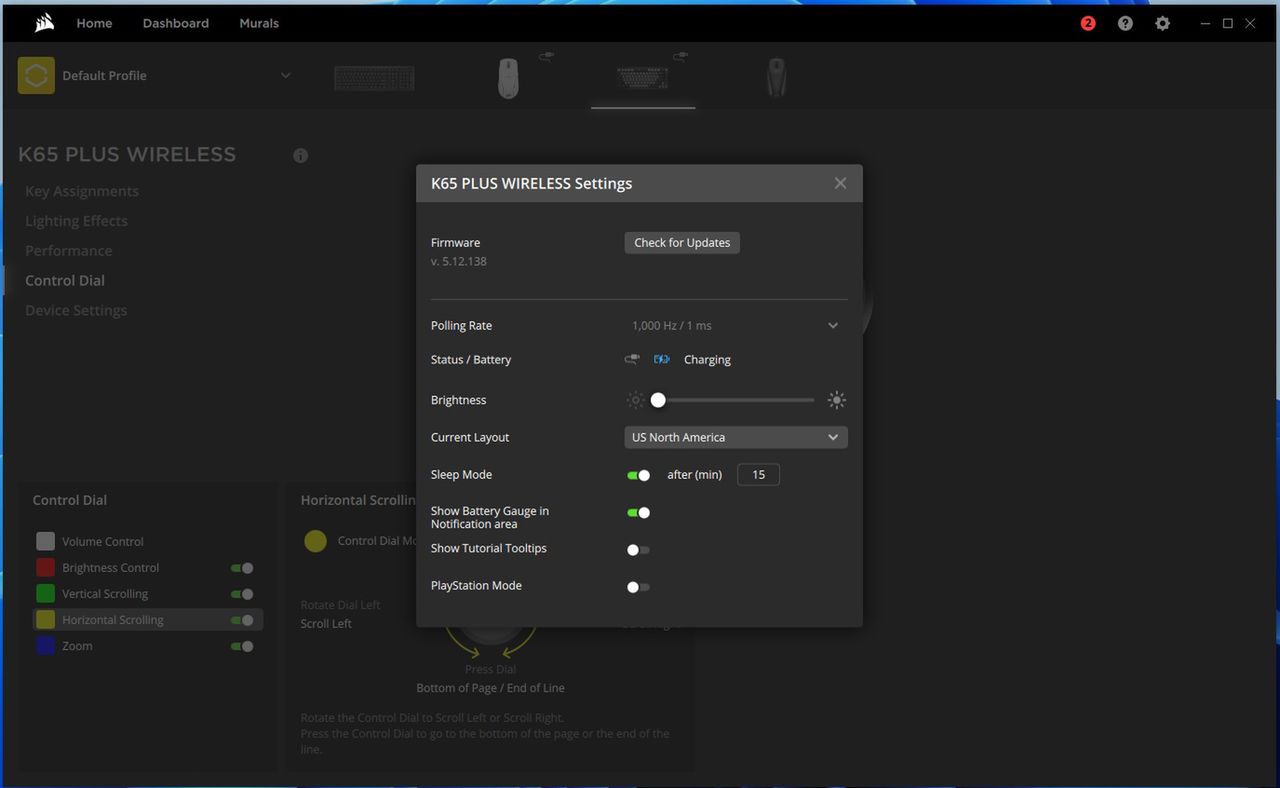Viewport: 1280px width, 788px height.
Task: Click the Charging status text
Action: pos(707,360)
